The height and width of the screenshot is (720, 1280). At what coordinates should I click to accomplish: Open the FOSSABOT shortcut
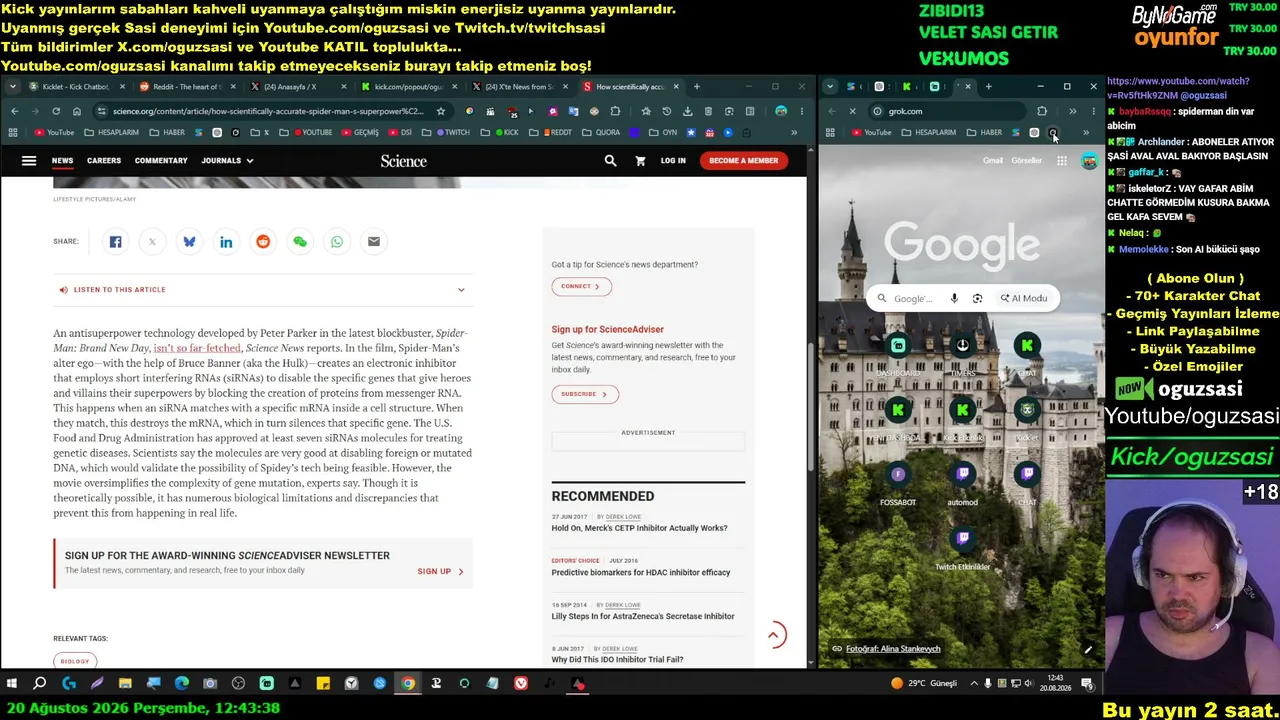click(898, 481)
